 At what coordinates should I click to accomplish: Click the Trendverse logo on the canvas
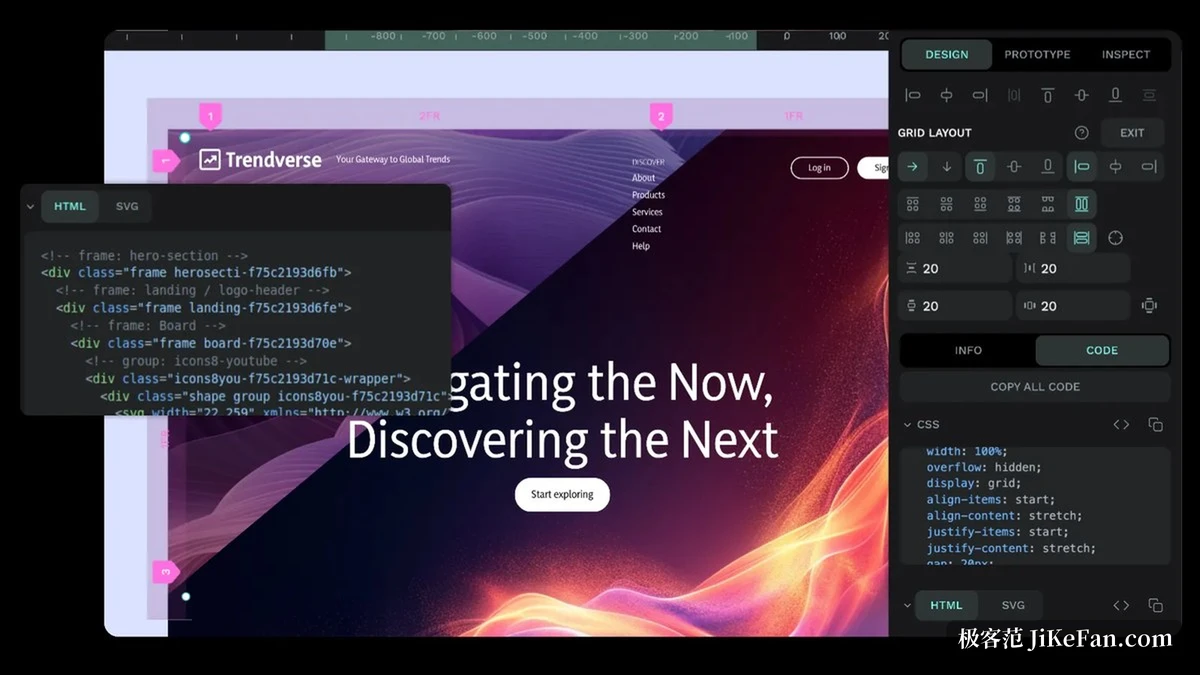click(260, 159)
